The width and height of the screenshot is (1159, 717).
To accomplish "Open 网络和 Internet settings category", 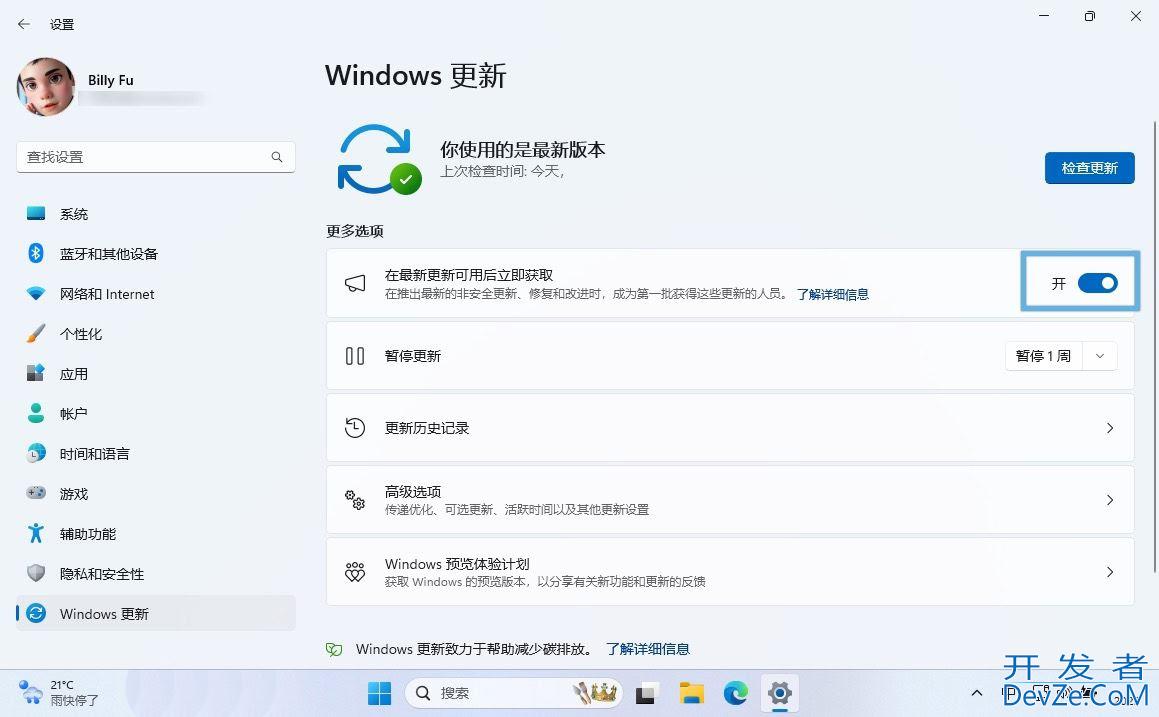I will coord(155,293).
